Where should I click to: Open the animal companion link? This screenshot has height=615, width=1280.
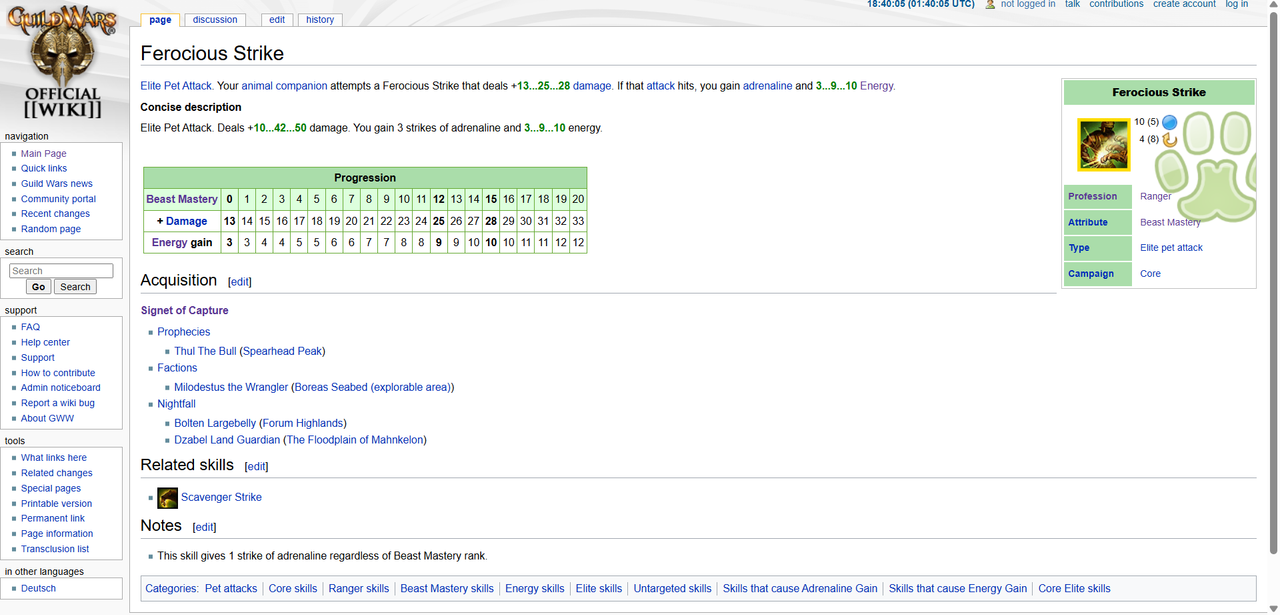[x=284, y=86]
